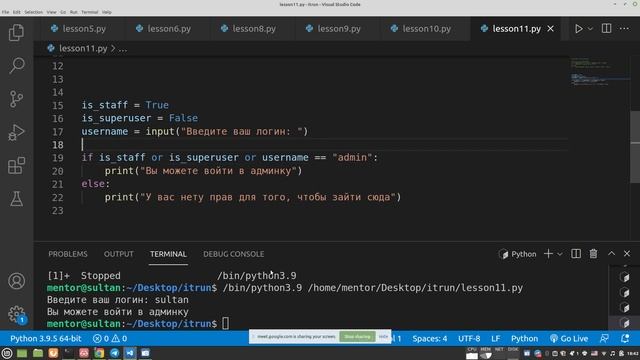This screenshot has width=640, height=360.
Task: Split the terminal
Action: (x=576, y=254)
